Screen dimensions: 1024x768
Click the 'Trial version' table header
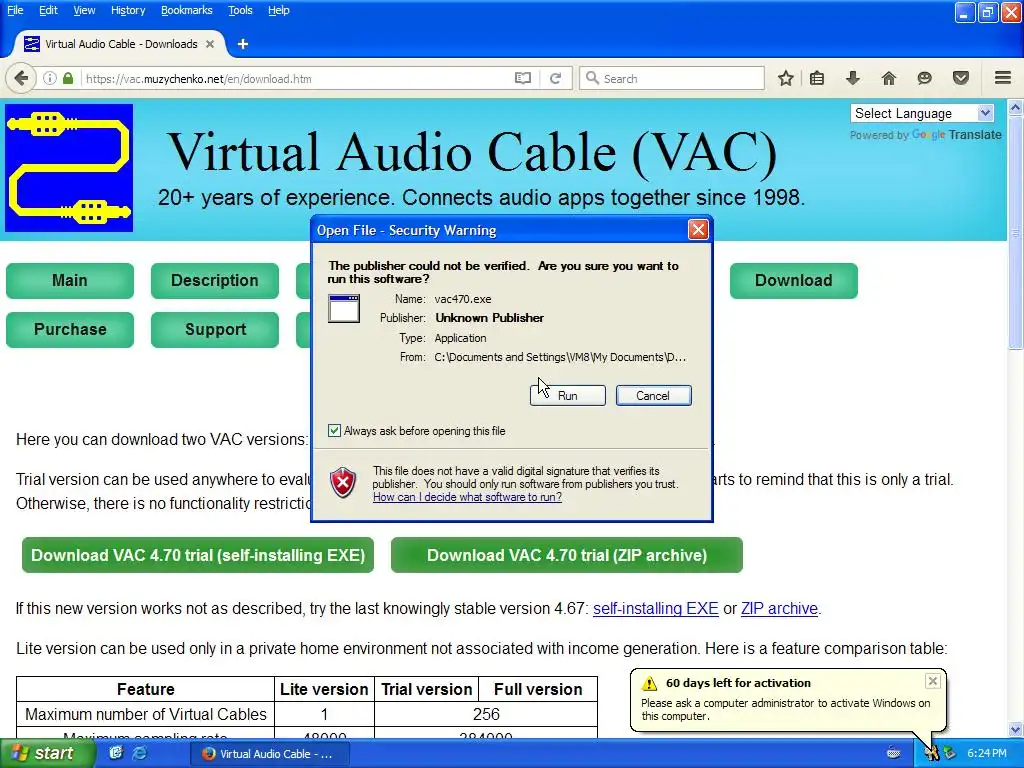(426, 690)
